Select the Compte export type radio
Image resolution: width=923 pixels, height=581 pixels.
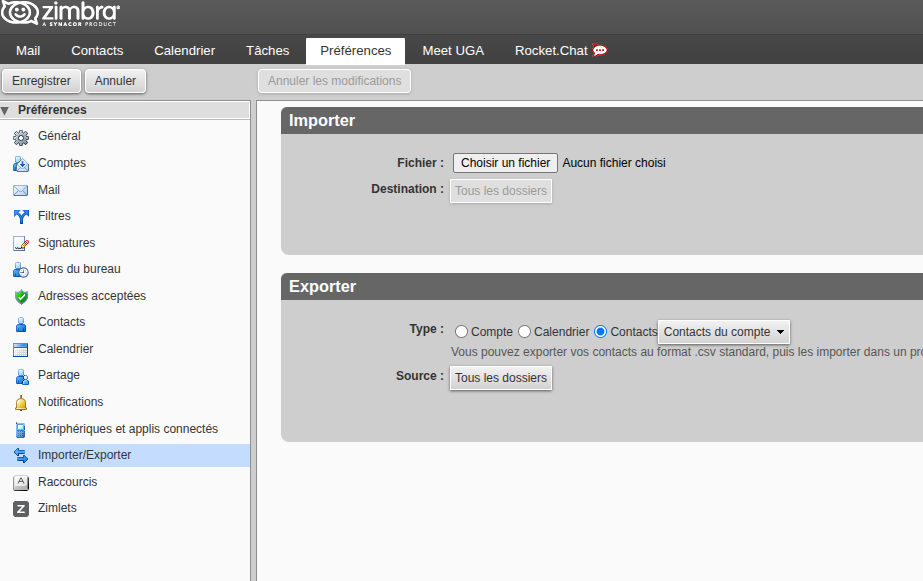(x=461, y=332)
